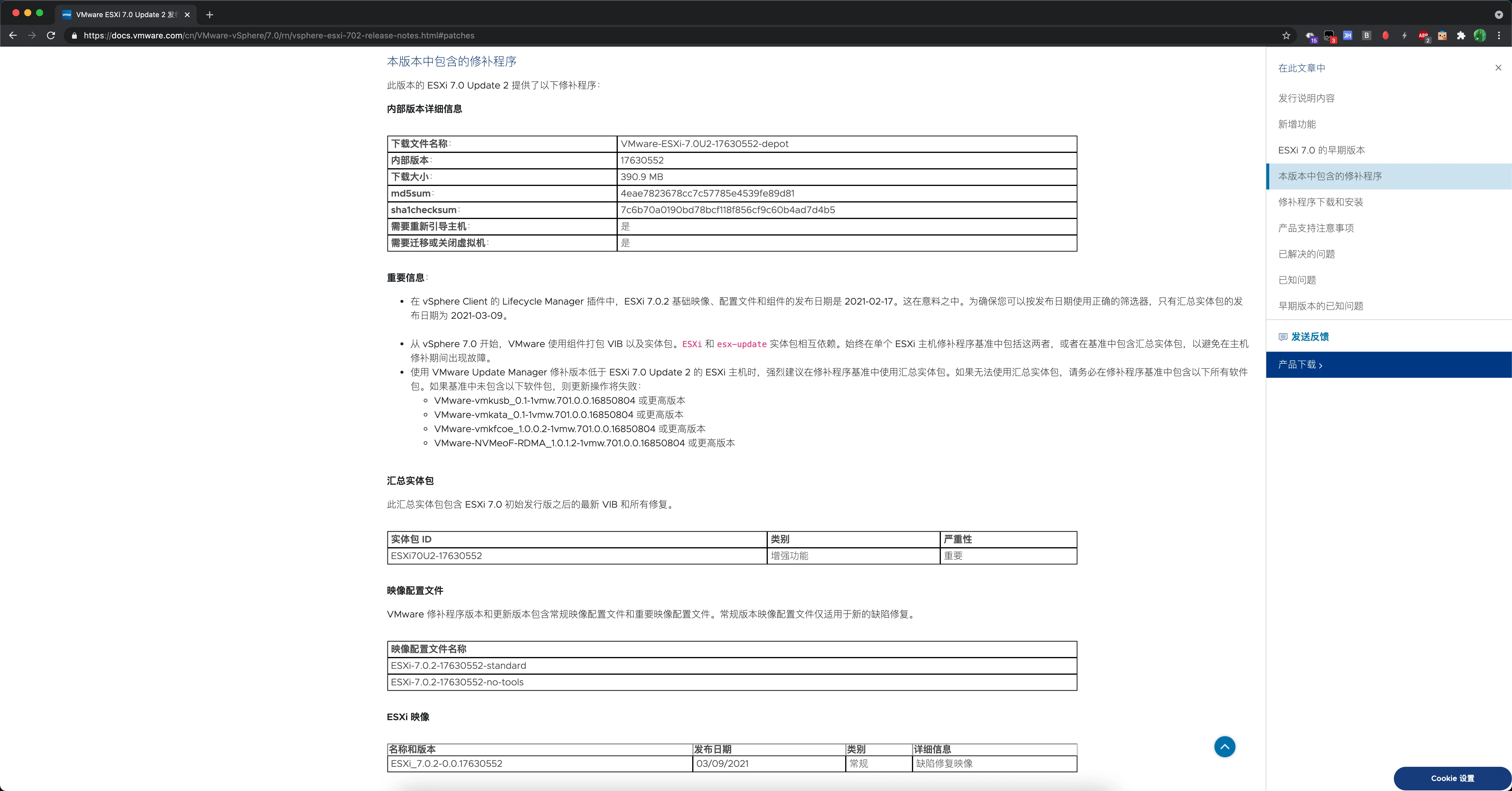
Task: Jump to 产品支持注意事项 section
Action: click(1315, 228)
